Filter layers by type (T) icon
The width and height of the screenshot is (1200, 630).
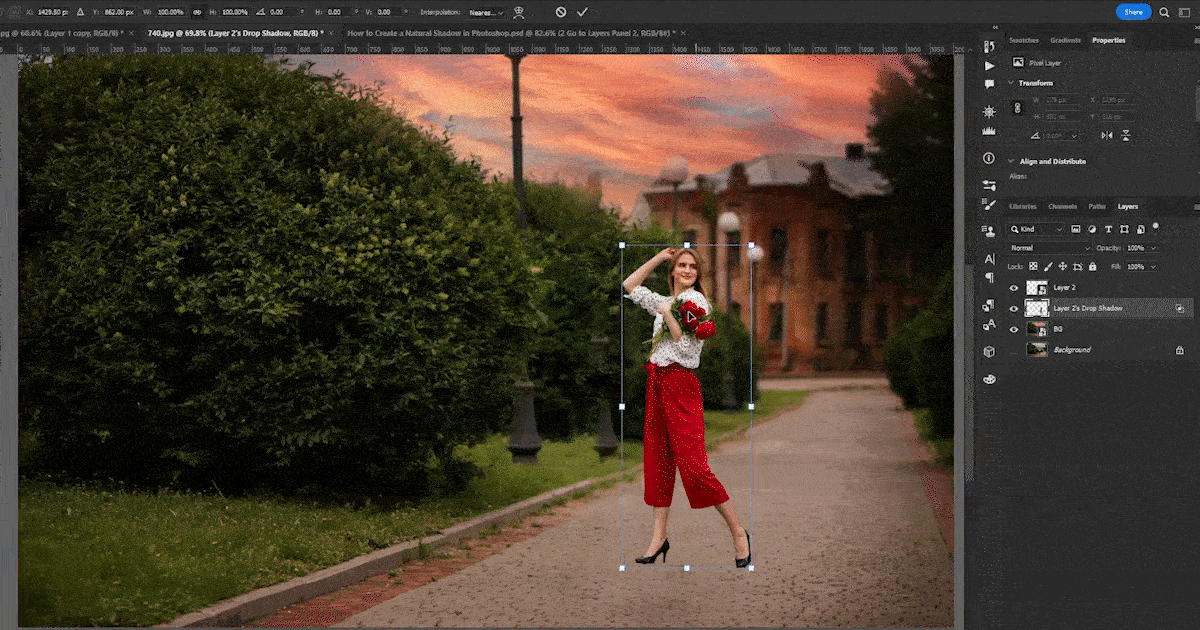1109,229
